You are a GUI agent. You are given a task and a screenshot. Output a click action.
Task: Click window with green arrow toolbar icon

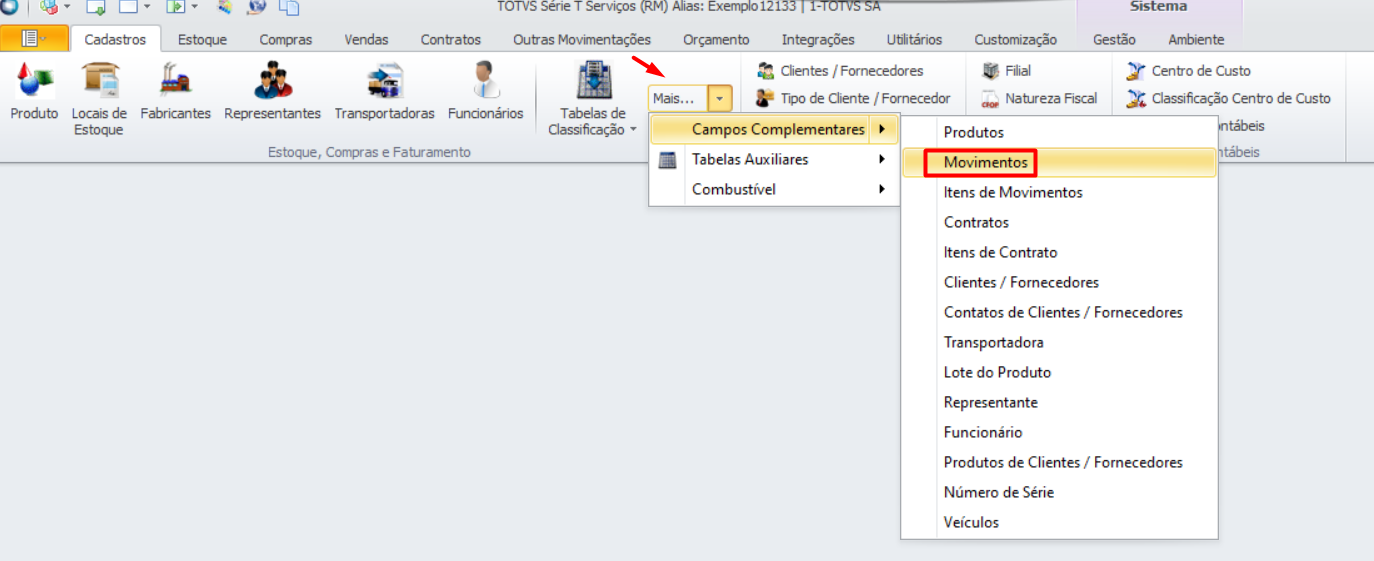pyautogui.click(x=96, y=7)
